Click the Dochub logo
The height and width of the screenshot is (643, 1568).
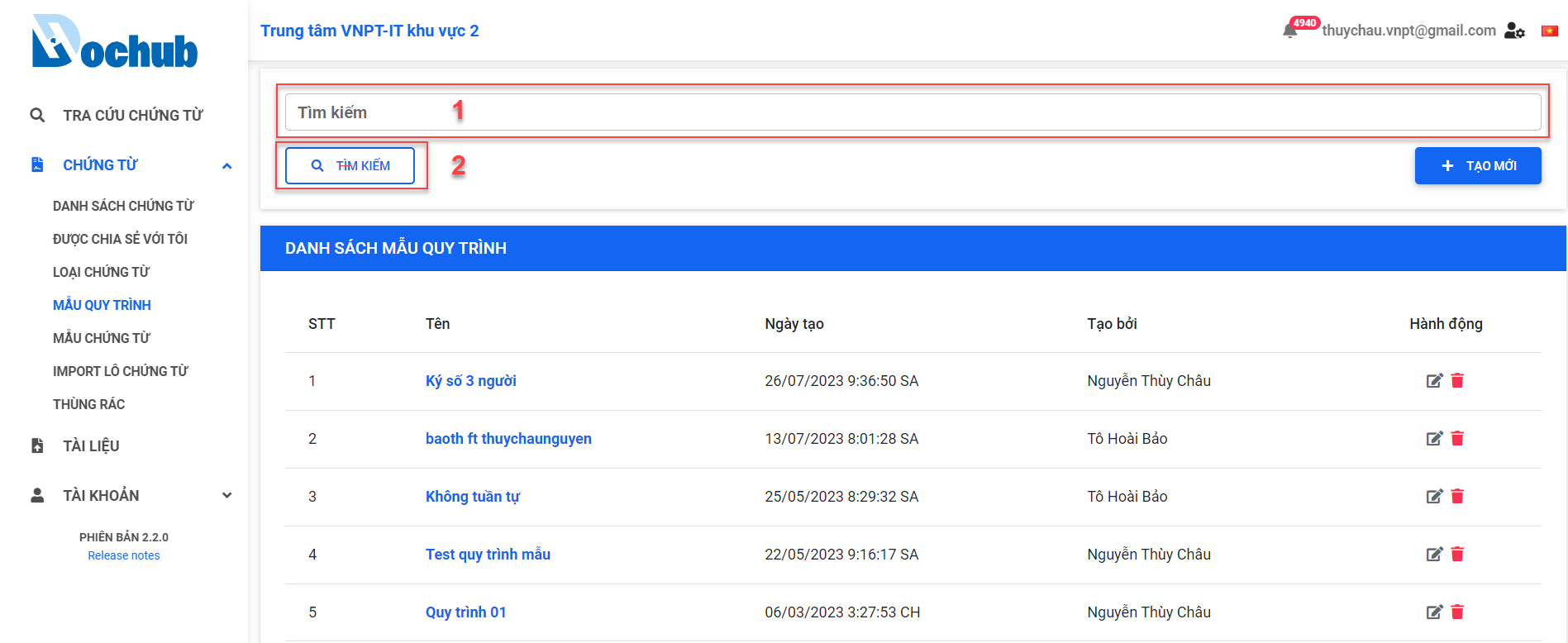click(115, 41)
